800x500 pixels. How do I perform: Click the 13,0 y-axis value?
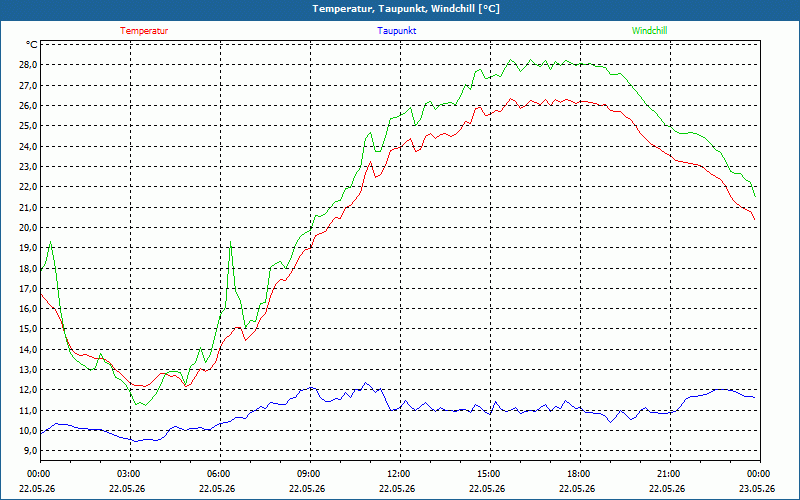point(29,369)
